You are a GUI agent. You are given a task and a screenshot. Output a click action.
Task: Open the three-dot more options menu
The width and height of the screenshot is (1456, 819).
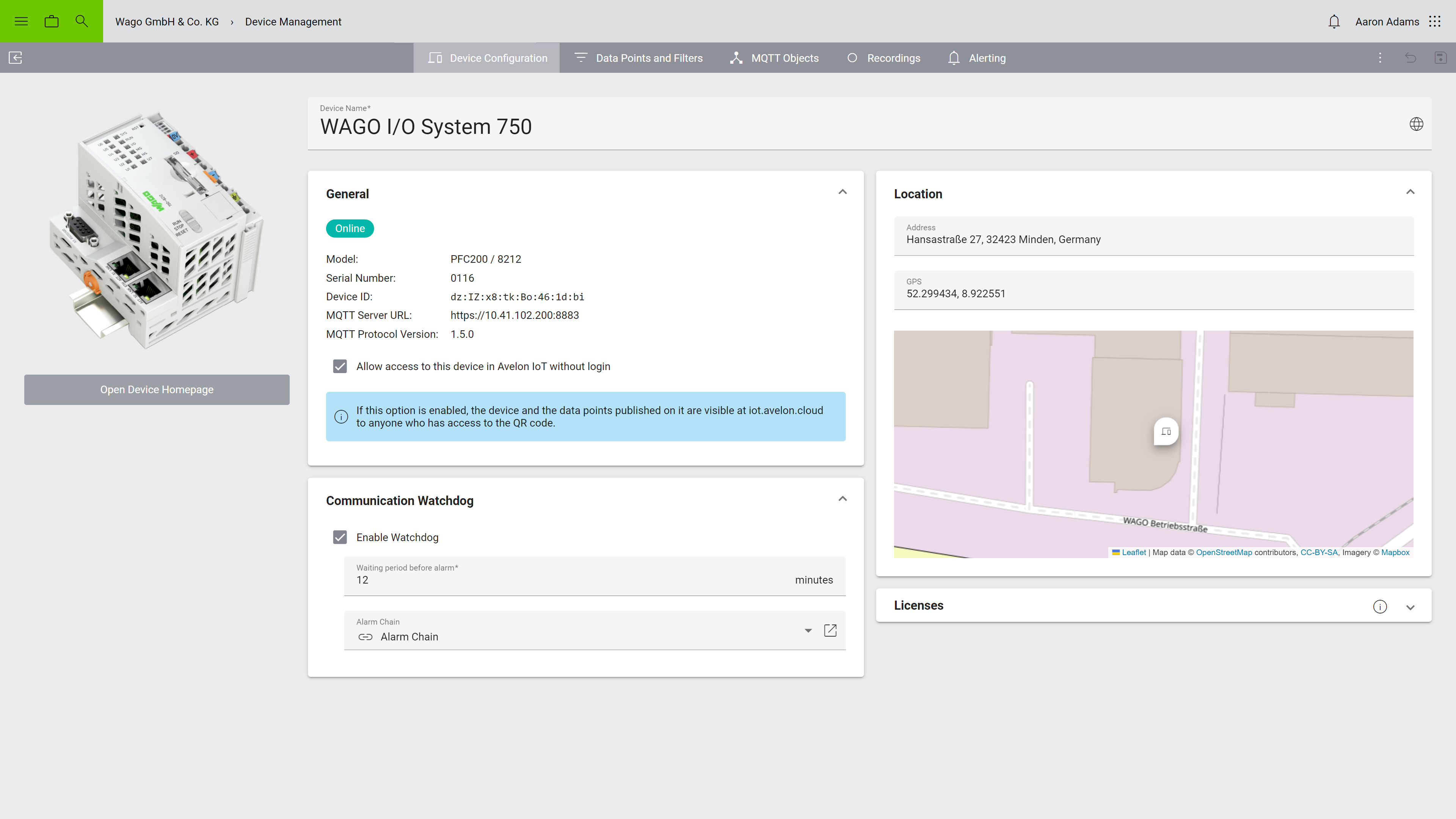click(x=1380, y=58)
